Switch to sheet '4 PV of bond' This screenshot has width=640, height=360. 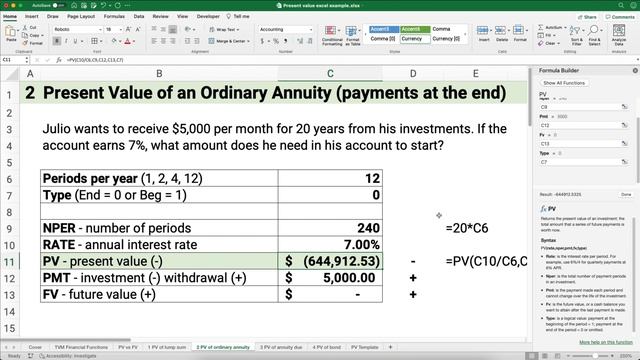(x=327, y=347)
